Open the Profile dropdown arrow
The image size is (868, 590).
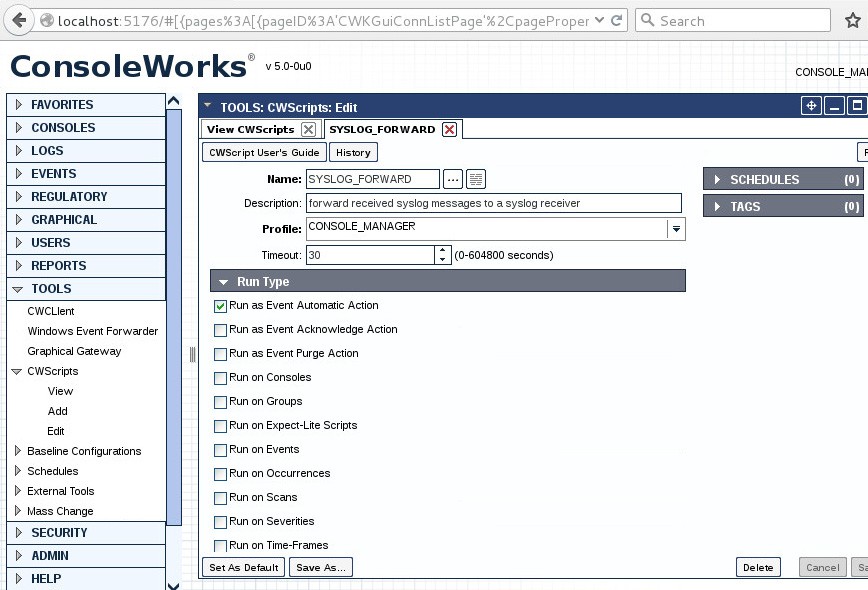tap(676, 229)
